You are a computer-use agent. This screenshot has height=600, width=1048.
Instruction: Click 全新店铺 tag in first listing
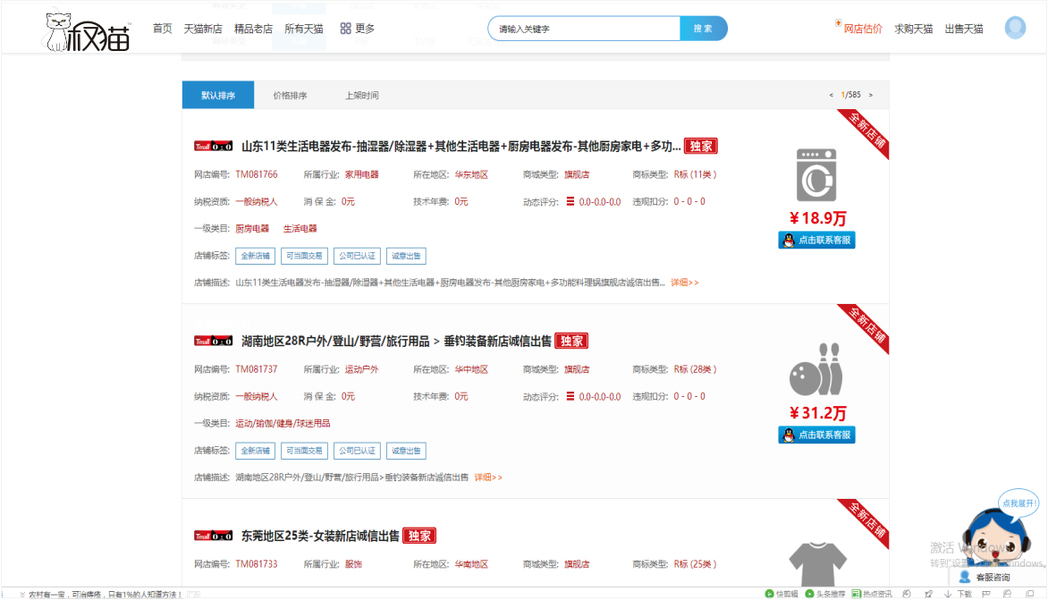point(255,256)
